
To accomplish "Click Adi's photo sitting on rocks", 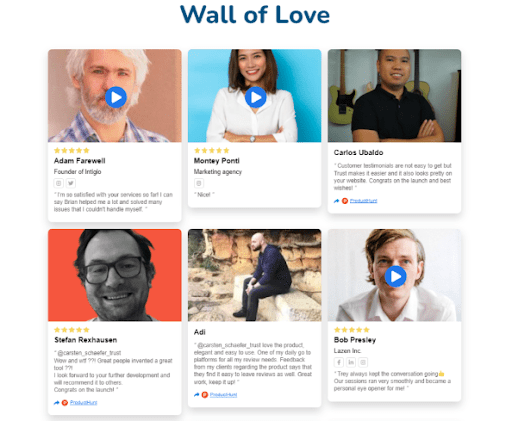I will point(255,275).
